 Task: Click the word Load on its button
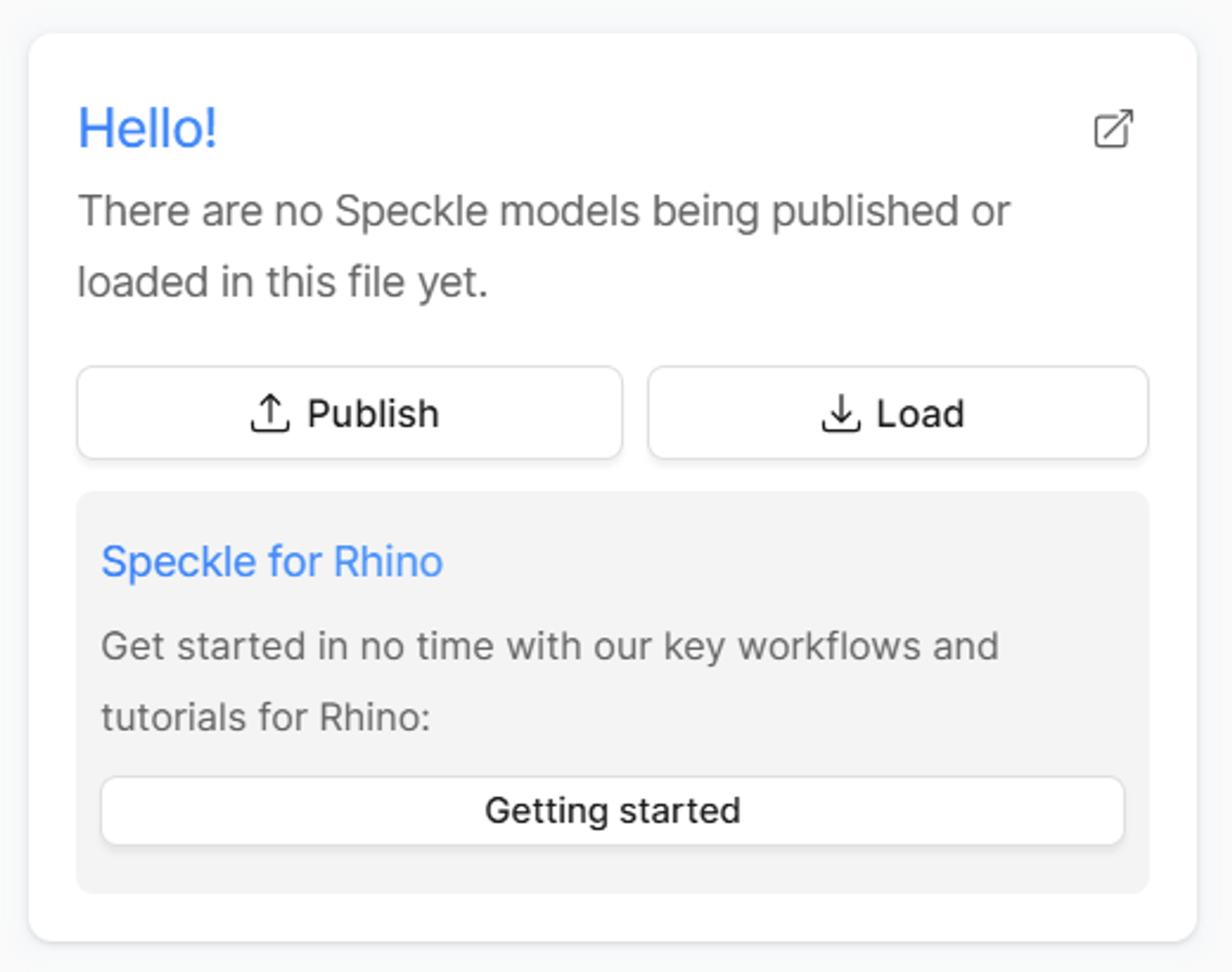920,413
